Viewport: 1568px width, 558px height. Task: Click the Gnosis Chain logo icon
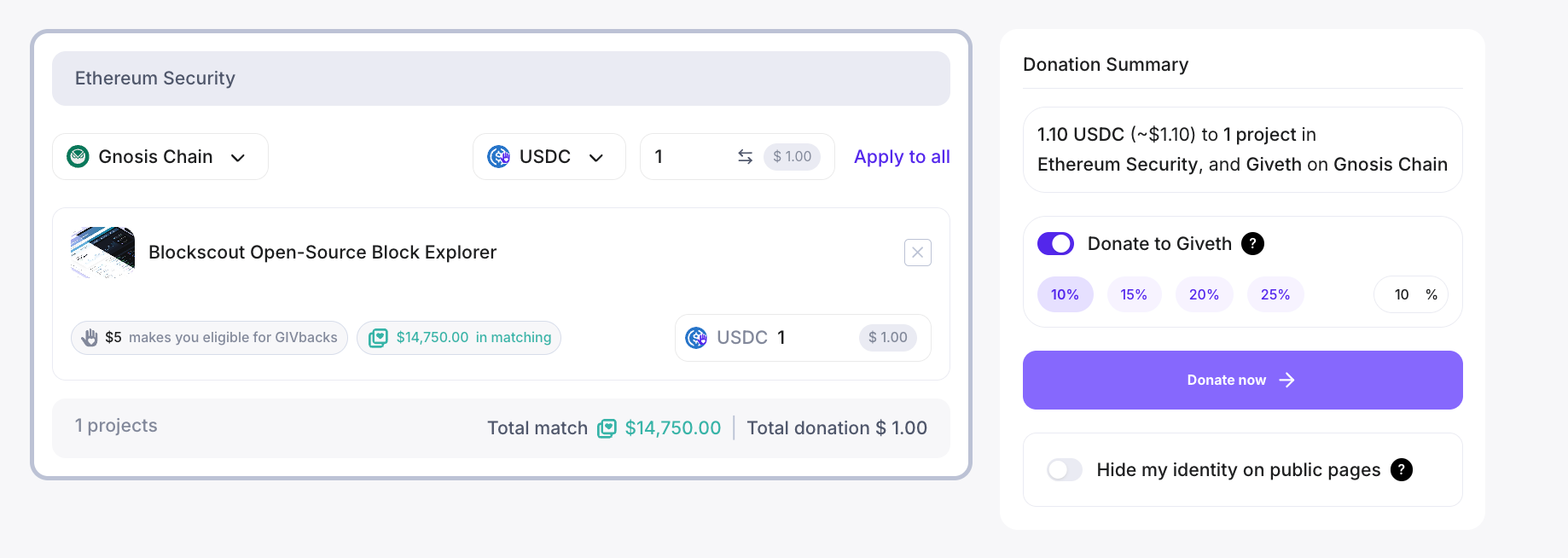click(x=78, y=157)
